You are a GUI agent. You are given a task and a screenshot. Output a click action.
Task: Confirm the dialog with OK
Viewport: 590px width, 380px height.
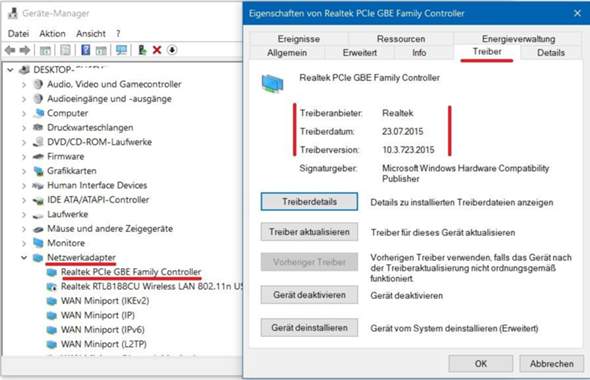[481, 364]
